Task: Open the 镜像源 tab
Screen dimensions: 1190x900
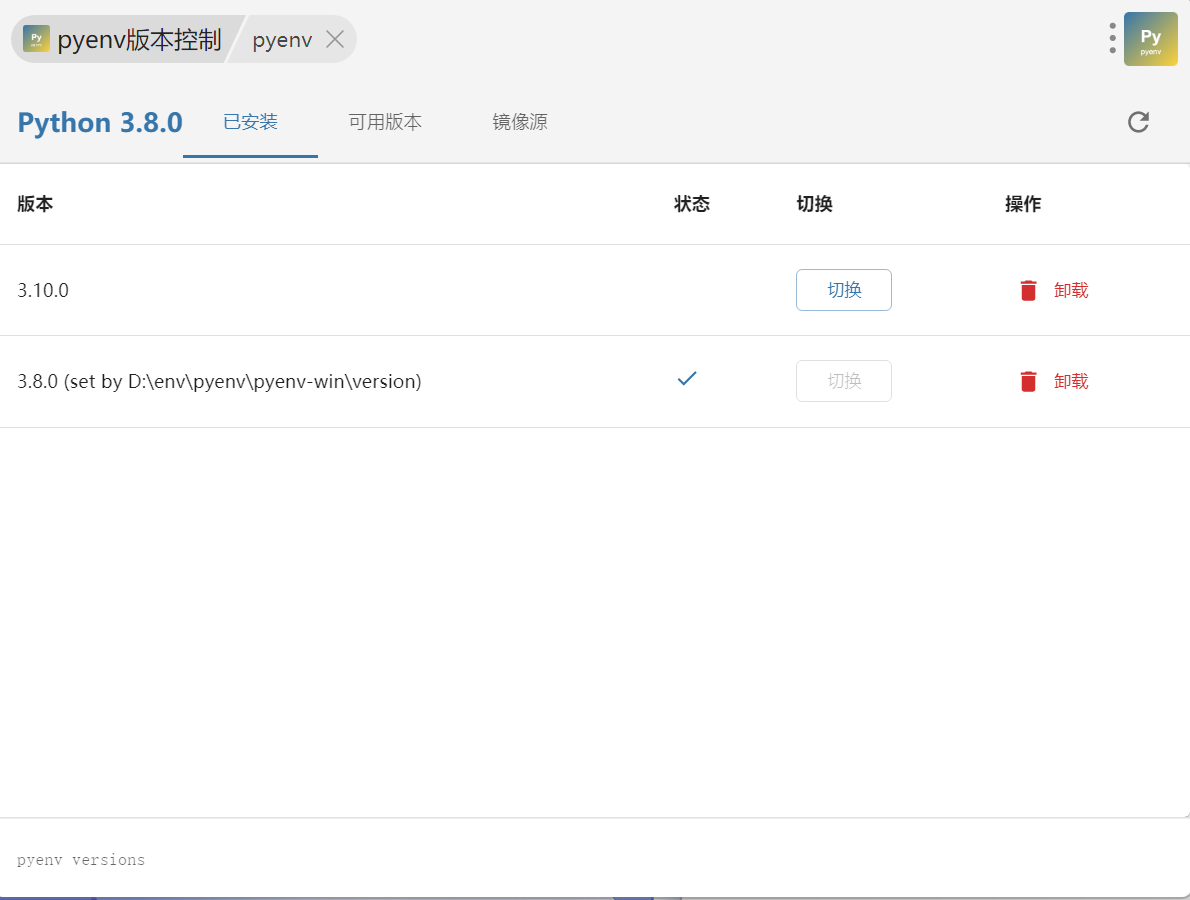Action: 520,122
